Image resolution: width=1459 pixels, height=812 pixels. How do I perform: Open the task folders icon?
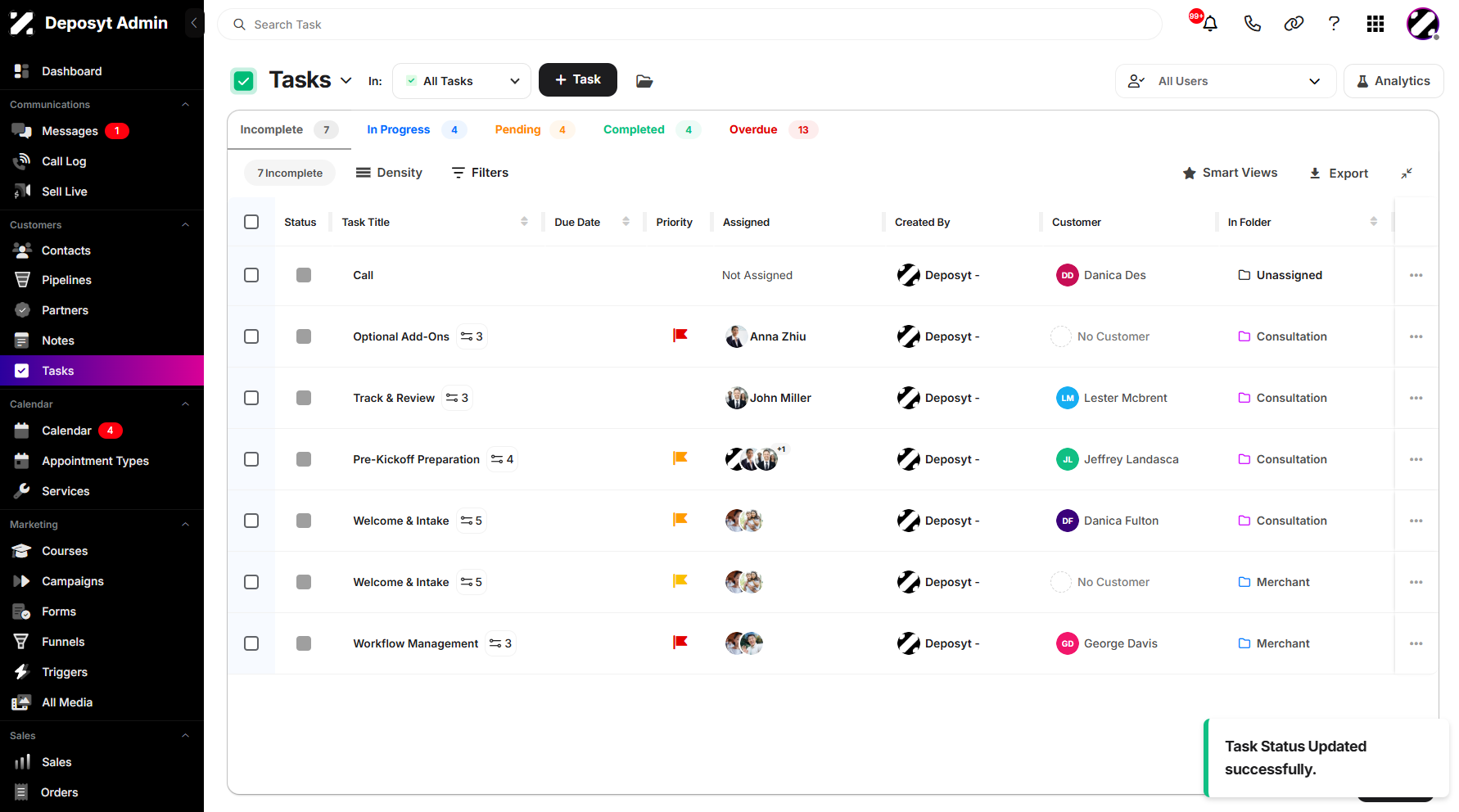click(x=644, y=81)
